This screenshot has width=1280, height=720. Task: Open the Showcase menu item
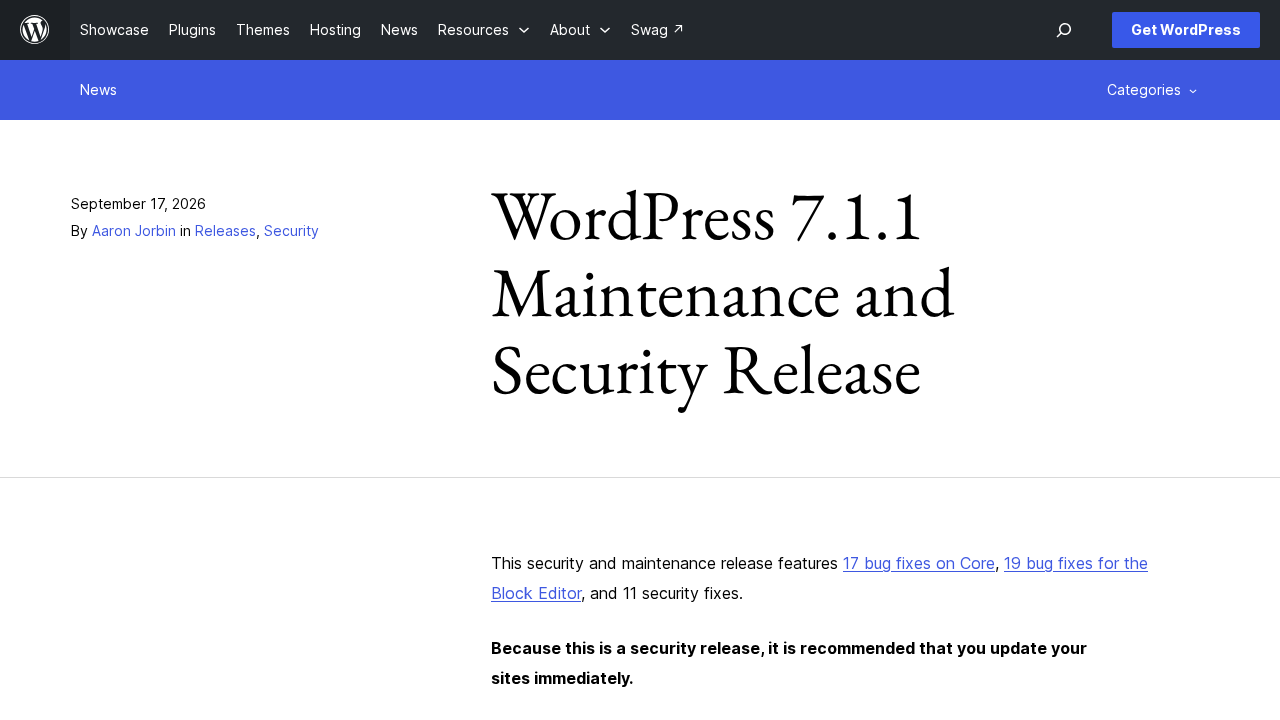(x=114, y=30)
